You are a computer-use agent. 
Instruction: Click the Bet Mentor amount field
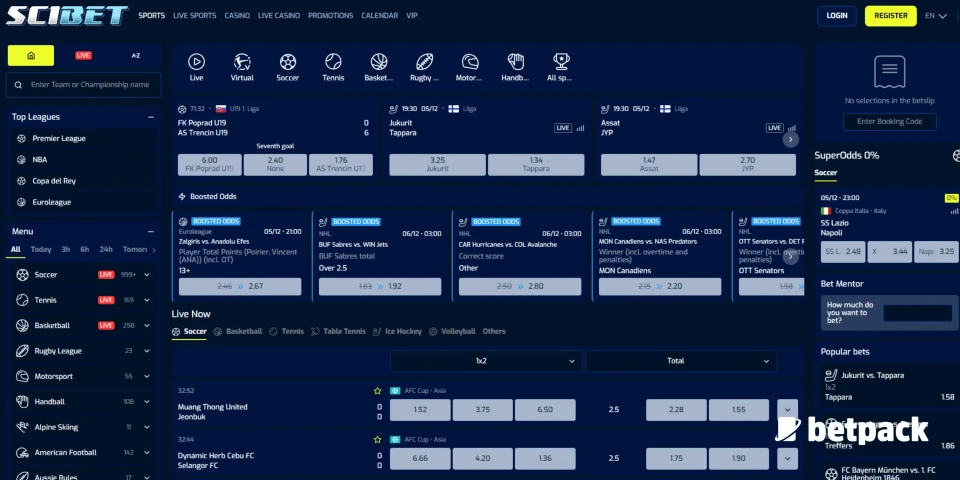[917, 313]
